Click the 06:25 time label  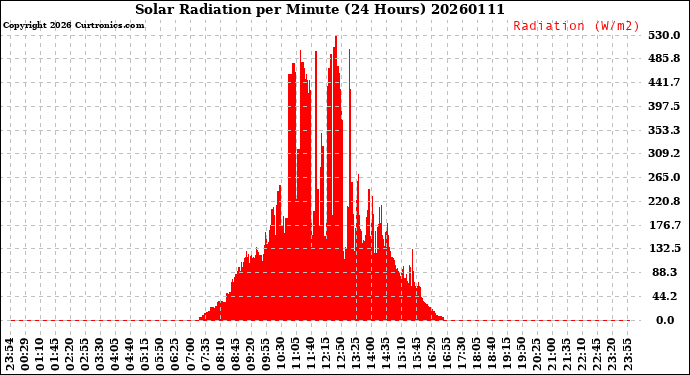click(175, 355)
